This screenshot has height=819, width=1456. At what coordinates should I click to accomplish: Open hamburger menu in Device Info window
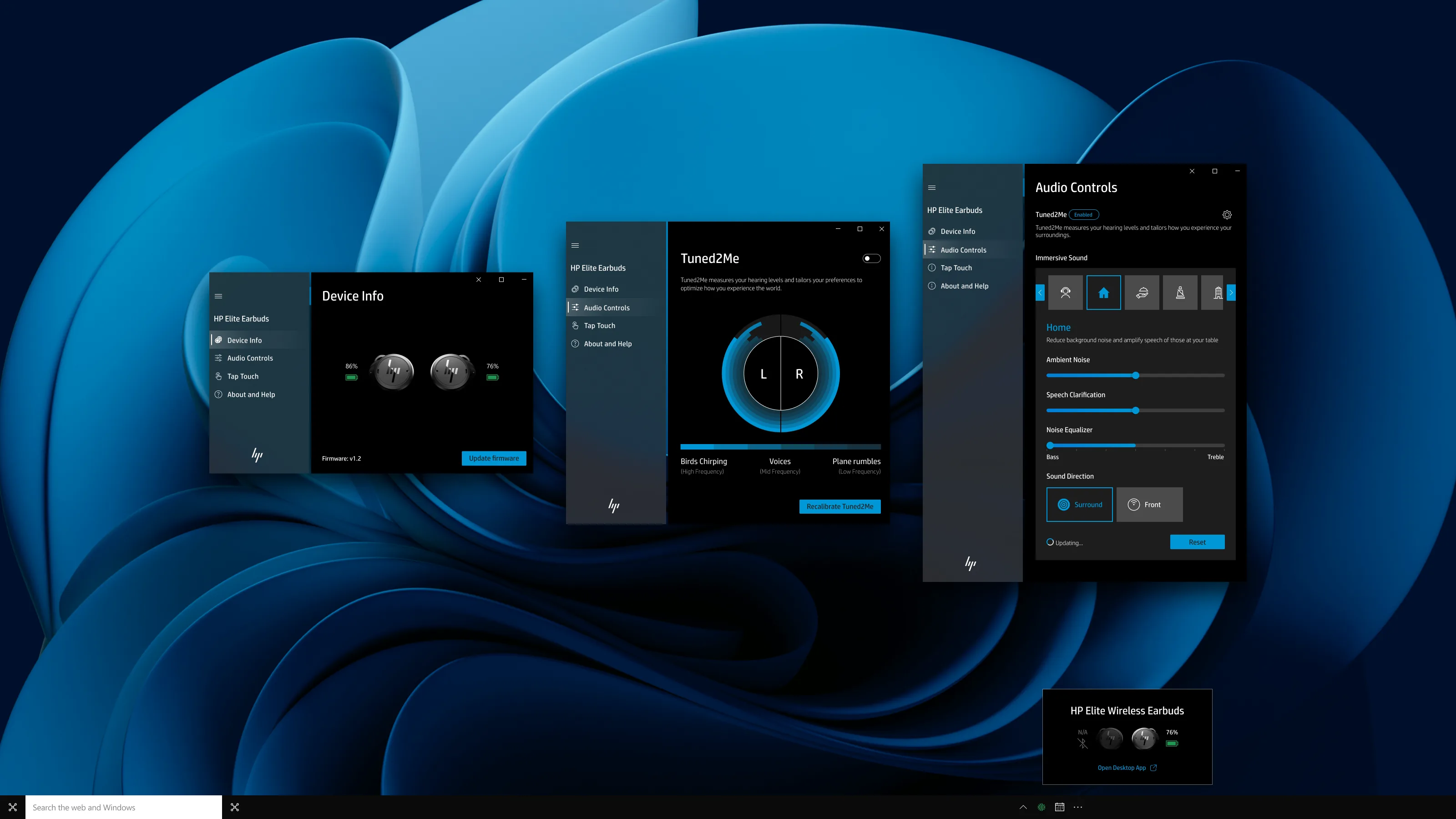[218, 296]
